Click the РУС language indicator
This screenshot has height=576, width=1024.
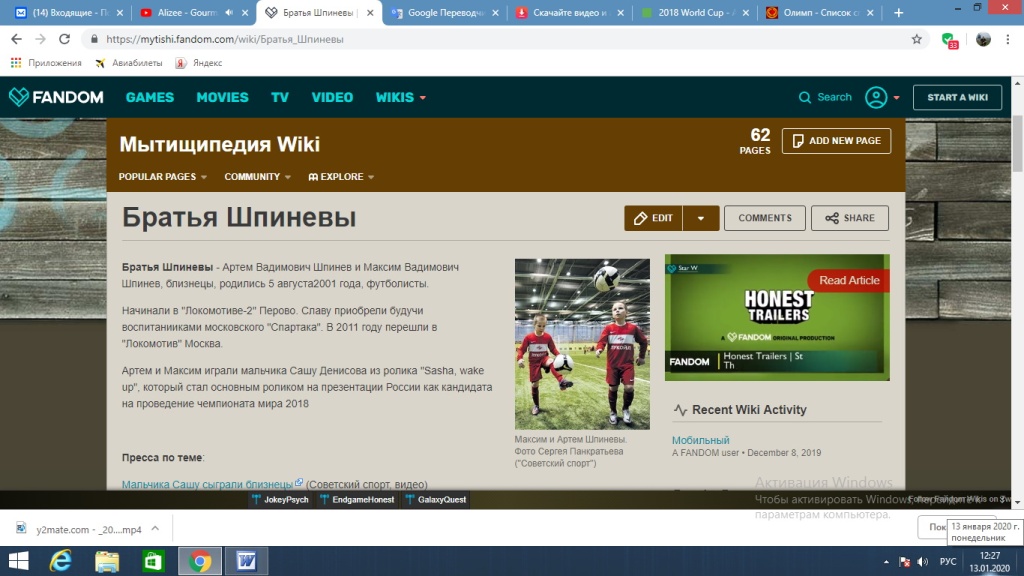(948, 562)
